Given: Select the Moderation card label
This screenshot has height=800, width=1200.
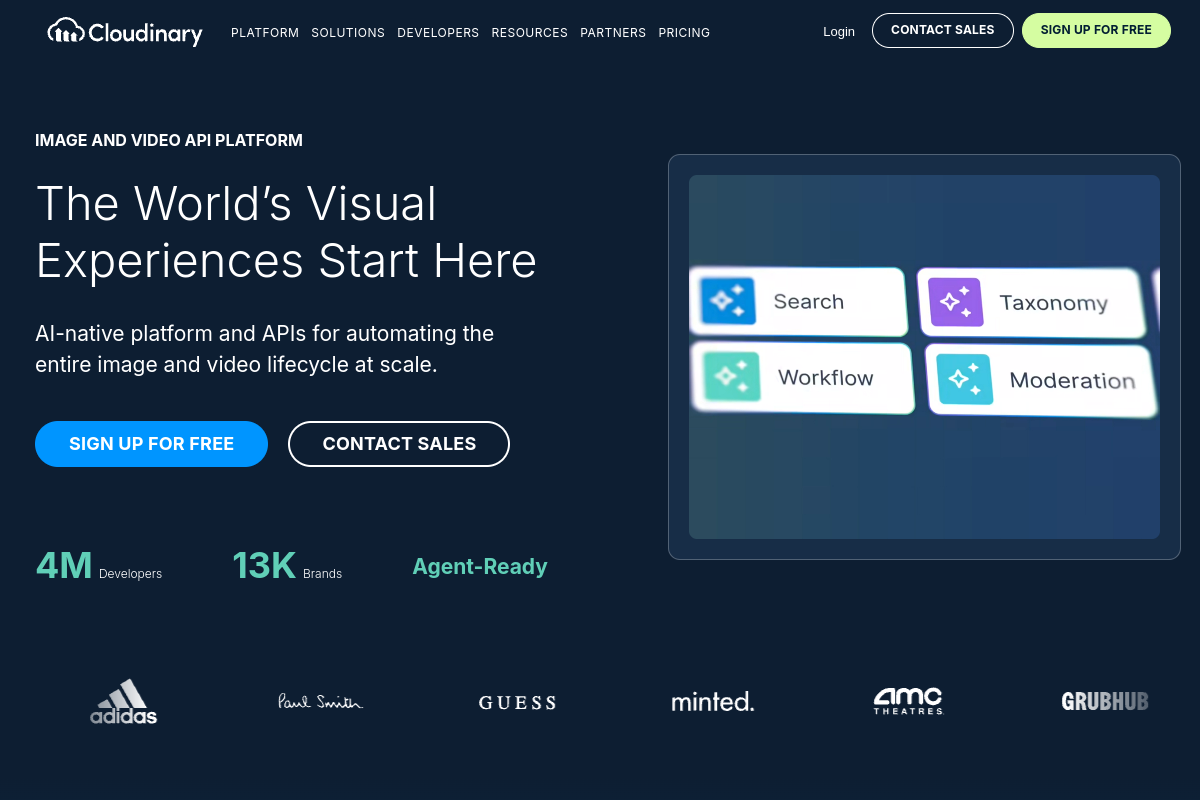Looking at the screenshot, I should [1073, 380].
